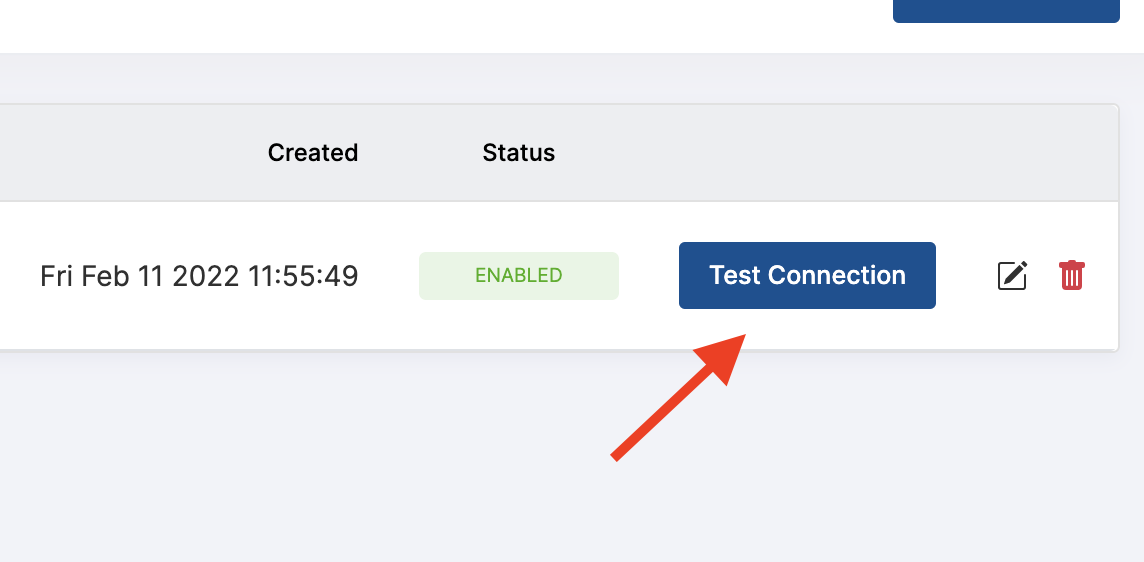Click the red arrow annotation
The image size is (1144, 562).
coord(679,397)
